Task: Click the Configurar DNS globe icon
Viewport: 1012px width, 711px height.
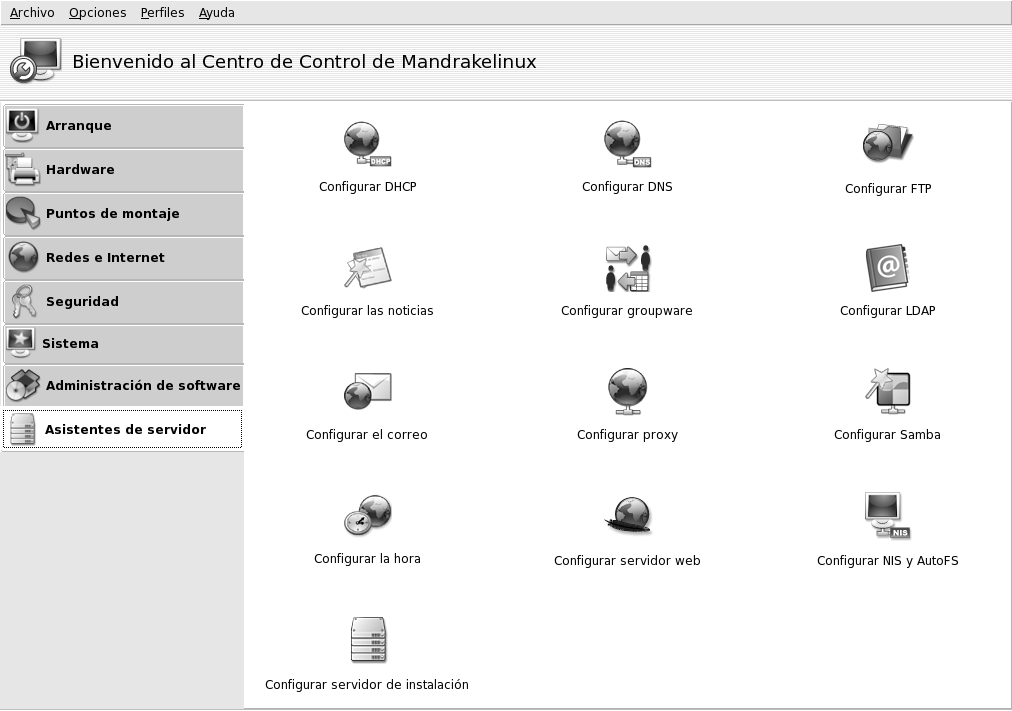Action: (627, 143)
